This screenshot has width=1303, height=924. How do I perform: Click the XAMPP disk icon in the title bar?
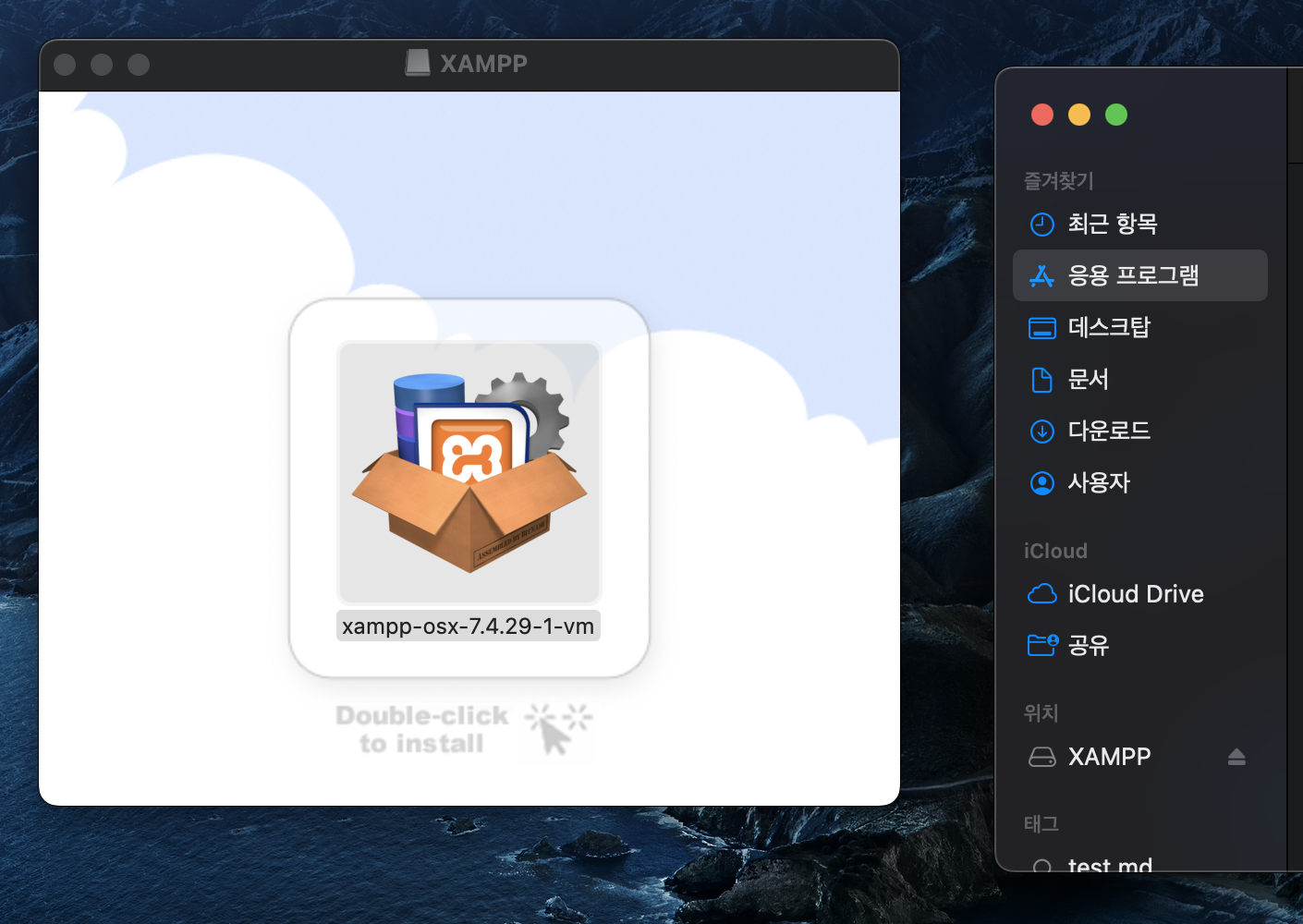pos(418,63)
